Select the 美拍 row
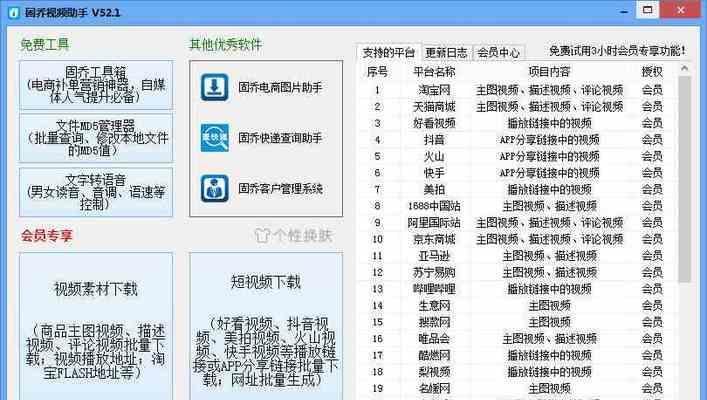 518,189
